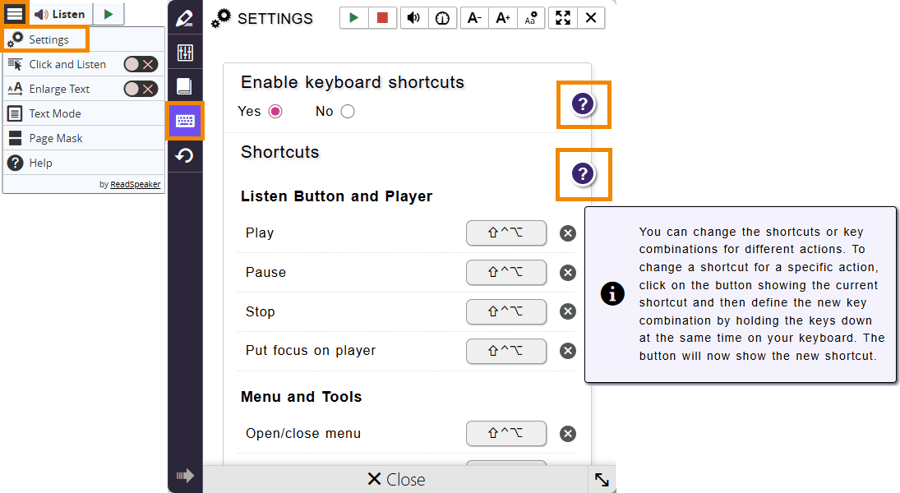Screen dimensions: 900x493
Task: Toggle the Enlarge Text switch
Action: pos(140,89)
